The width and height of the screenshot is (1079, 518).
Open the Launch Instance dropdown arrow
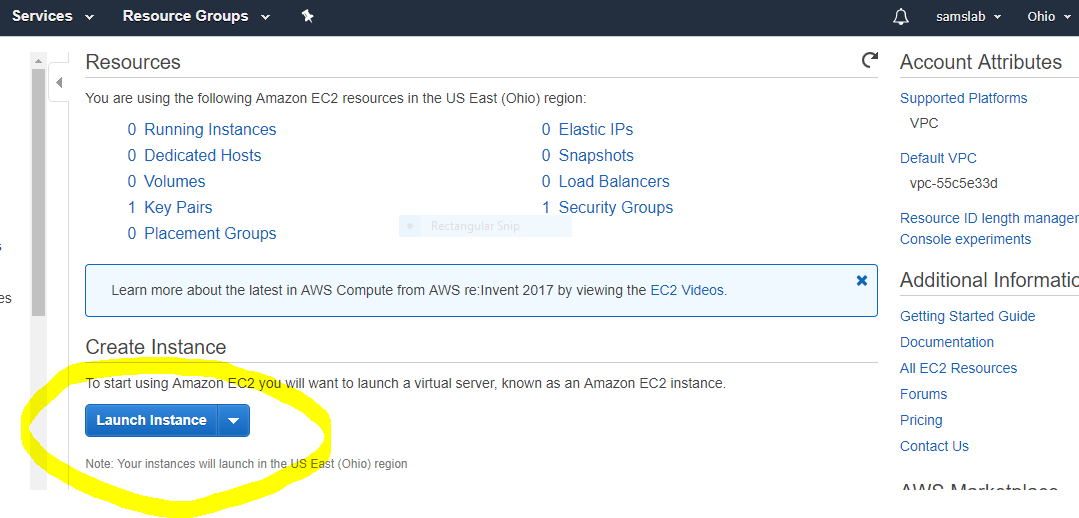pyautogui.click(x=234, y=420)
